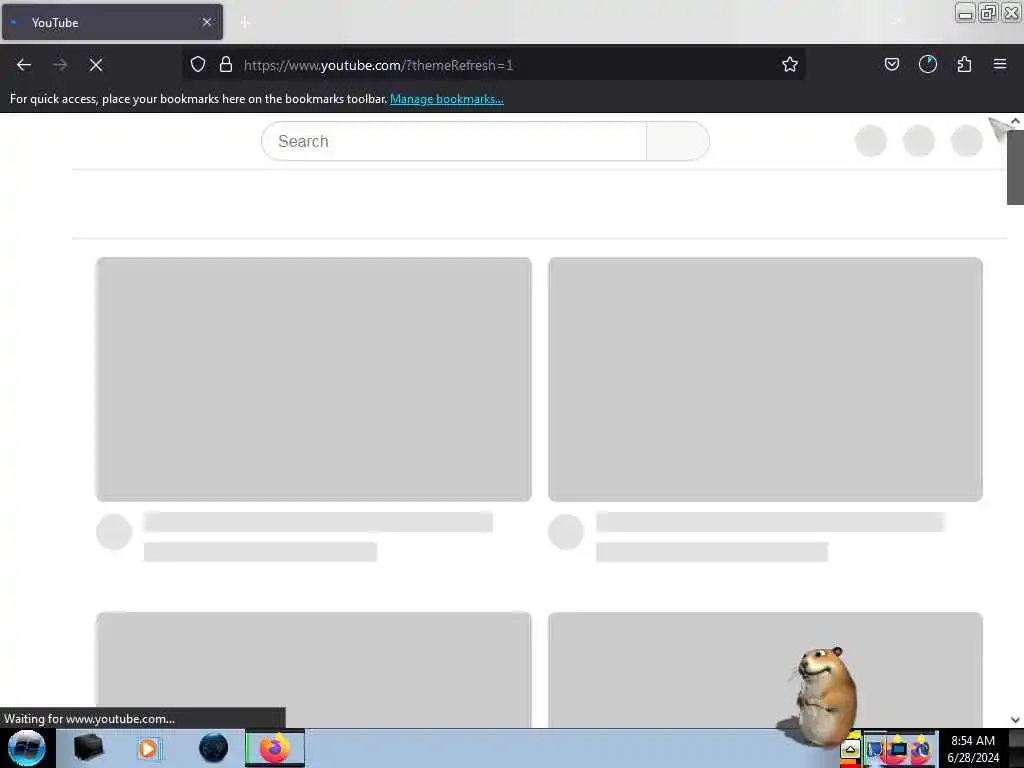Focus the YouTube Search field
The height and width of the screenshot is (768, 1024).
click(454, 141)
